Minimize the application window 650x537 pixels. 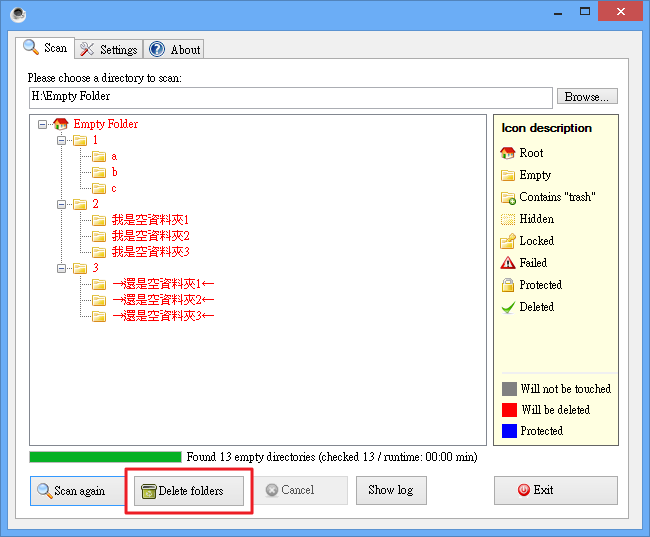(558, 12)
